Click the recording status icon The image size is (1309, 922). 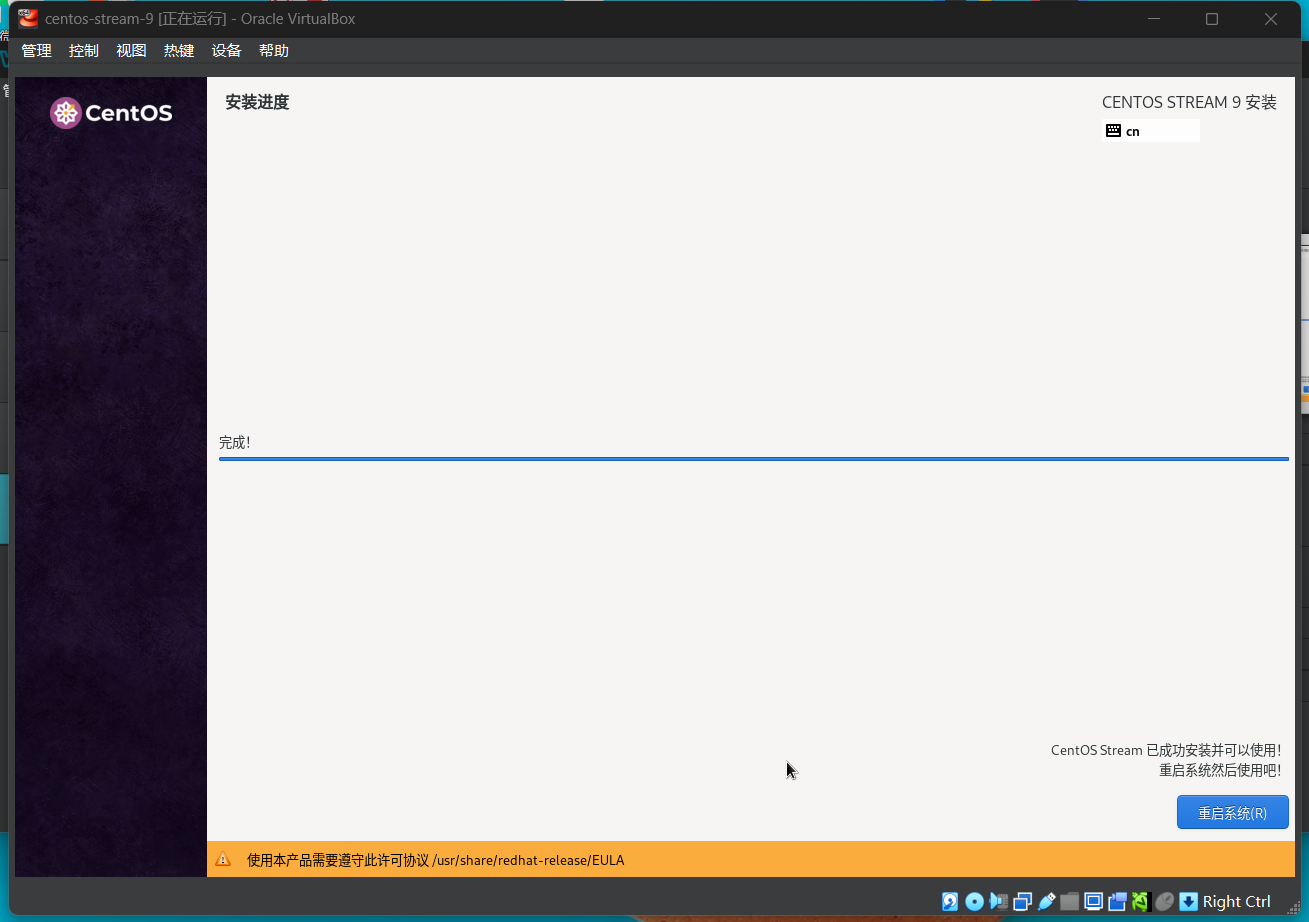tap(1118, 902)
